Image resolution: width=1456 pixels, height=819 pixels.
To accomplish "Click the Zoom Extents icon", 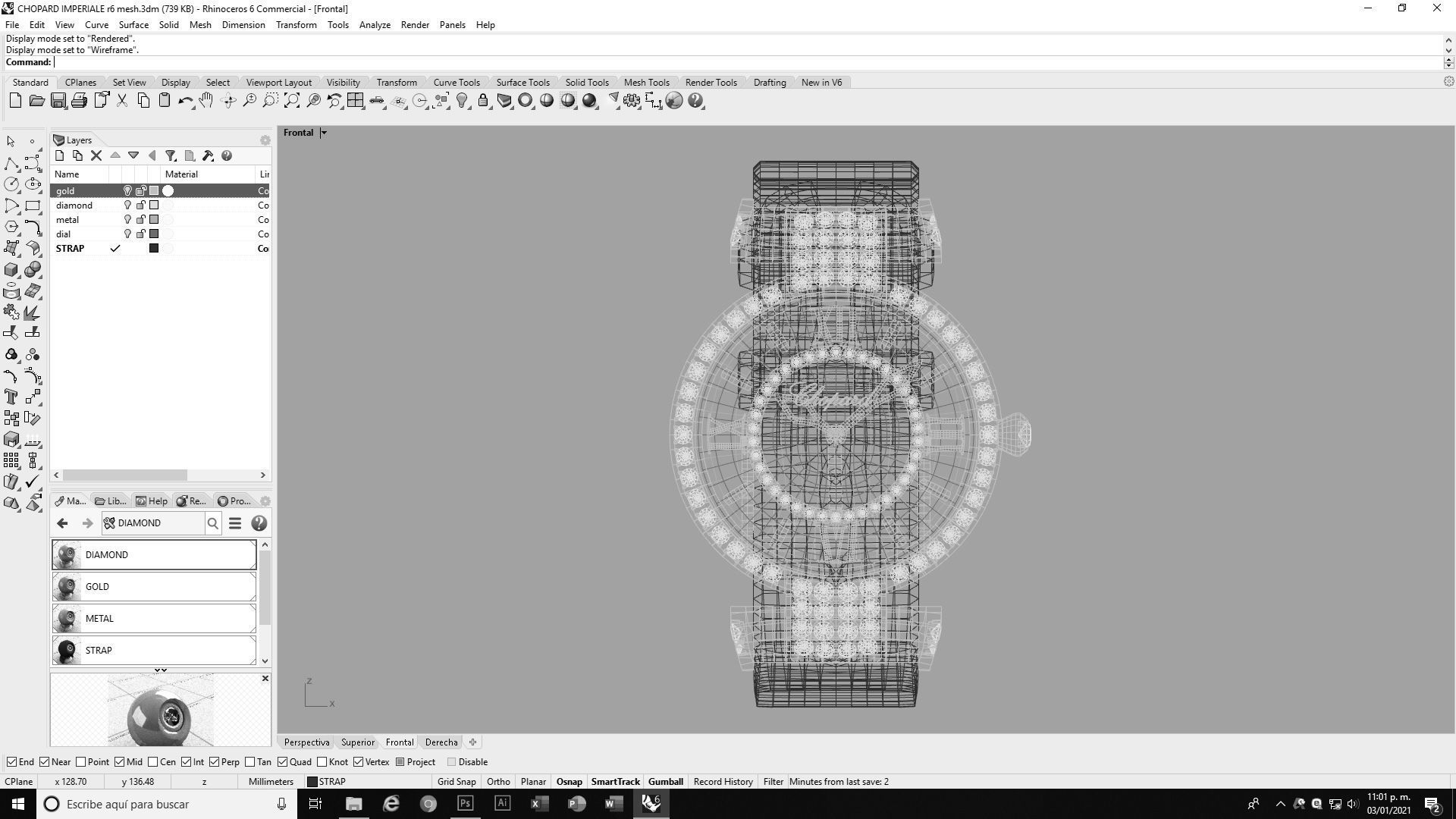I will click(x=291, y=101).
